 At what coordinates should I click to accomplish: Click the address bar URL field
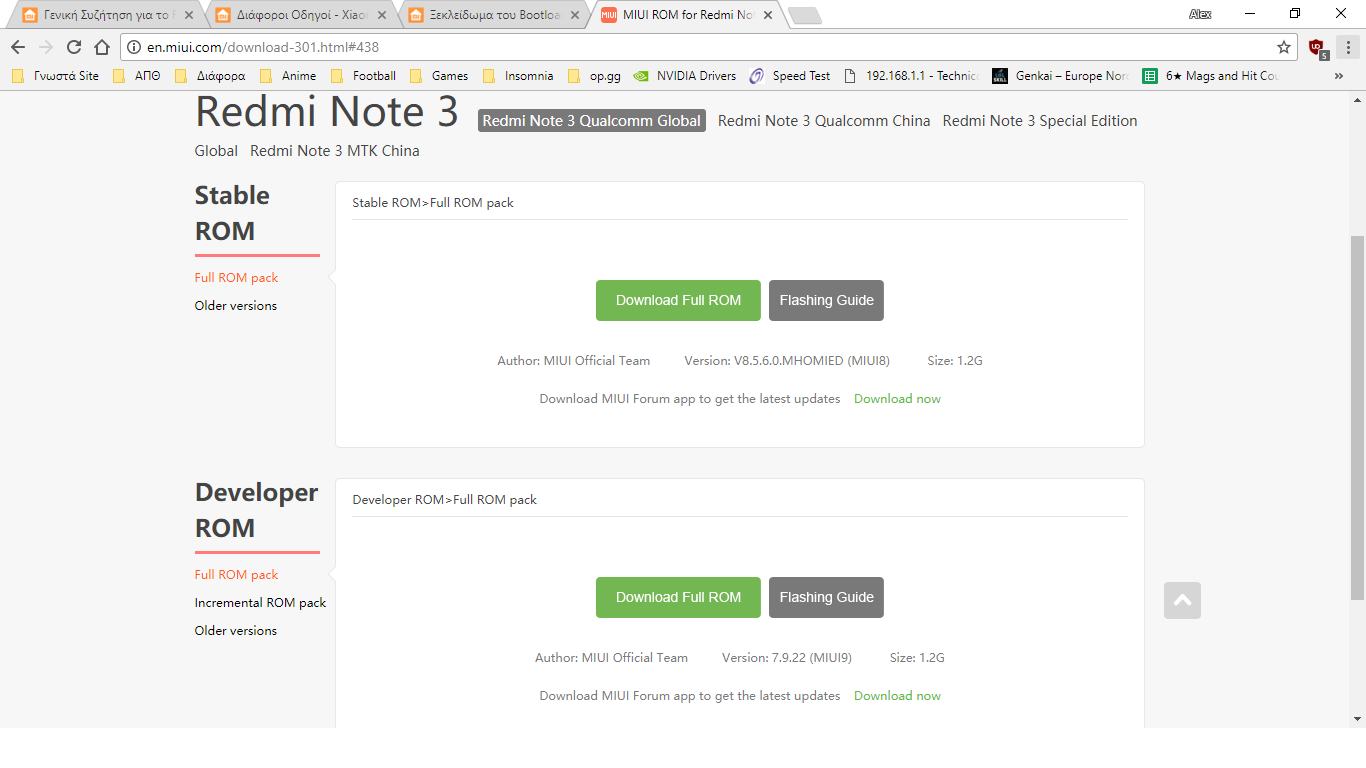(x=708, y=47)
